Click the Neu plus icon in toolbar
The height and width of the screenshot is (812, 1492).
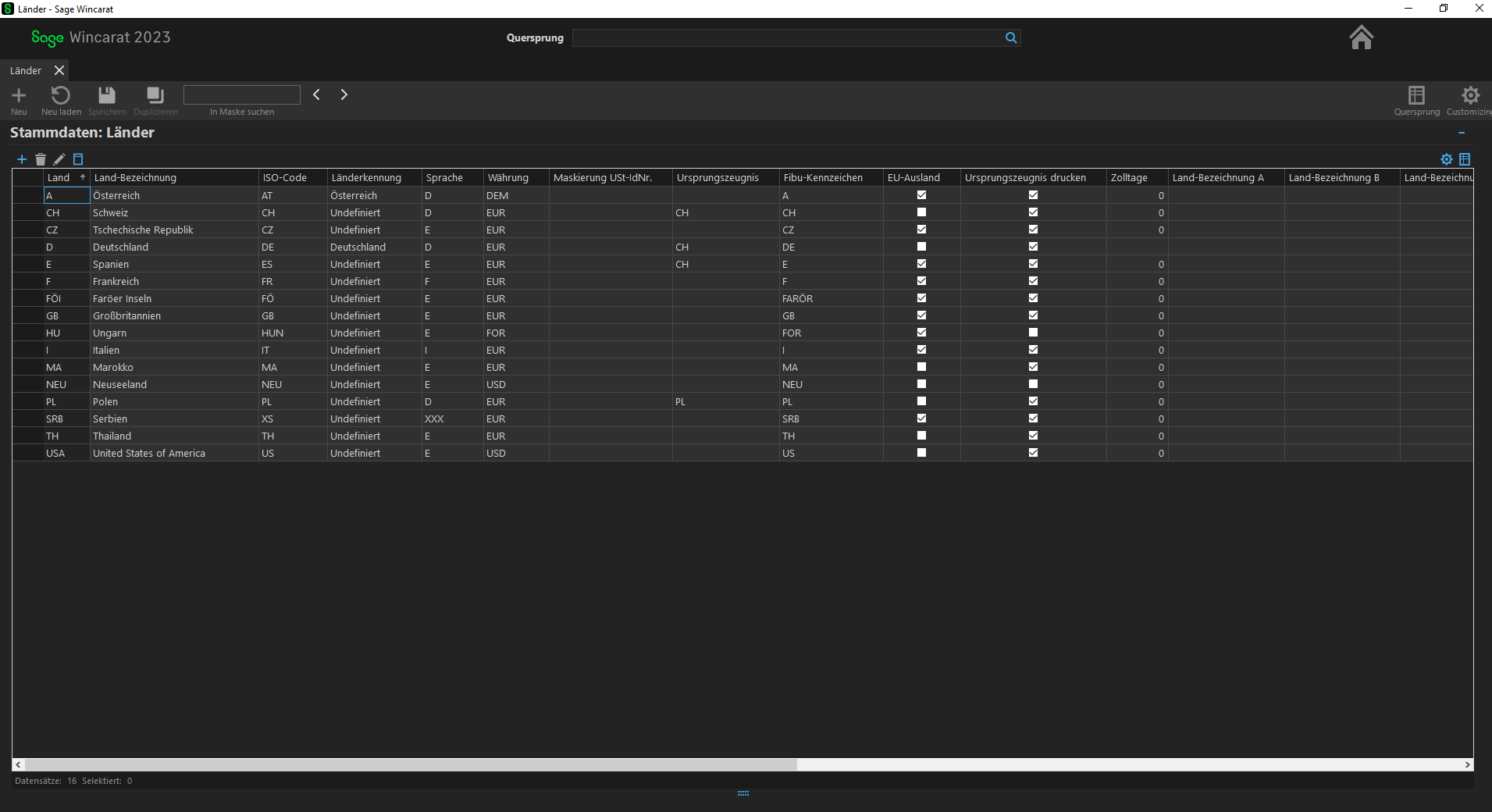tap(19, 95)
